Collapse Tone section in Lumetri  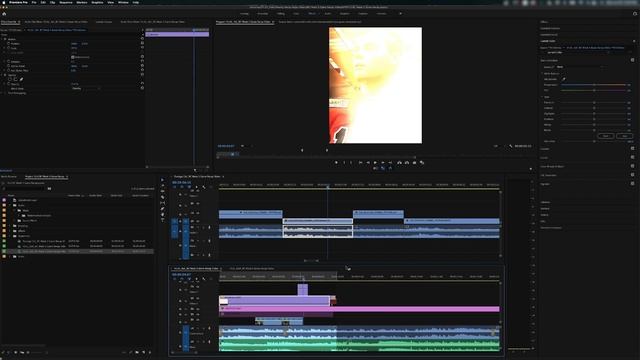click(x=542, y=97)
